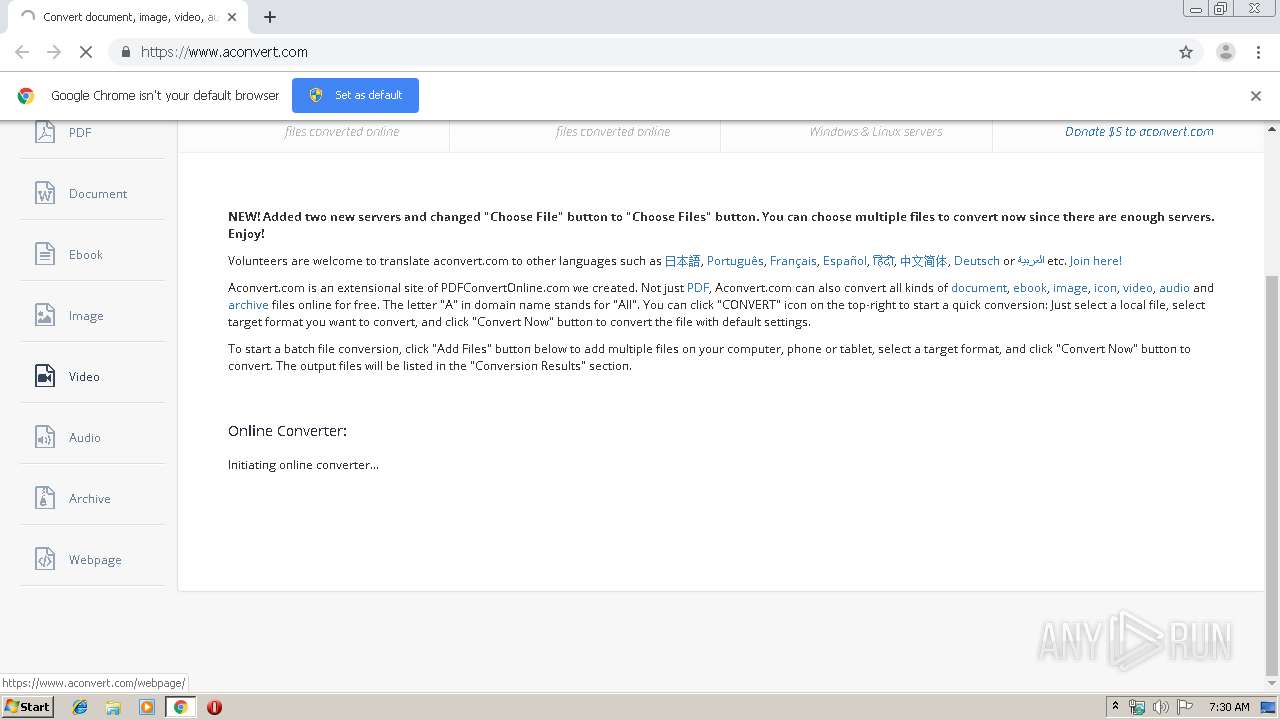This screenshot has height=720, width=1280.
Task: Select the Video sidebar menu label
Action: (84, 377)
